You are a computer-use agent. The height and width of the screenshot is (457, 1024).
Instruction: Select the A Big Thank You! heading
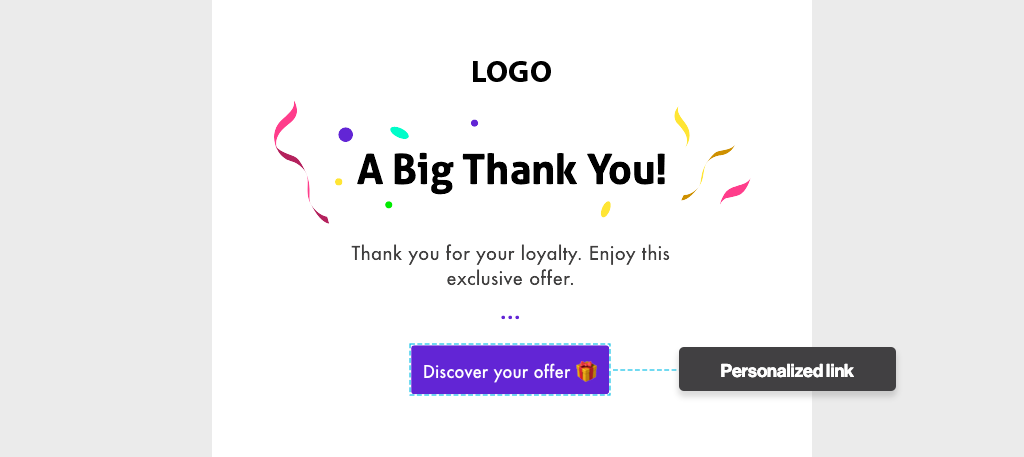[x=511, y=170]
